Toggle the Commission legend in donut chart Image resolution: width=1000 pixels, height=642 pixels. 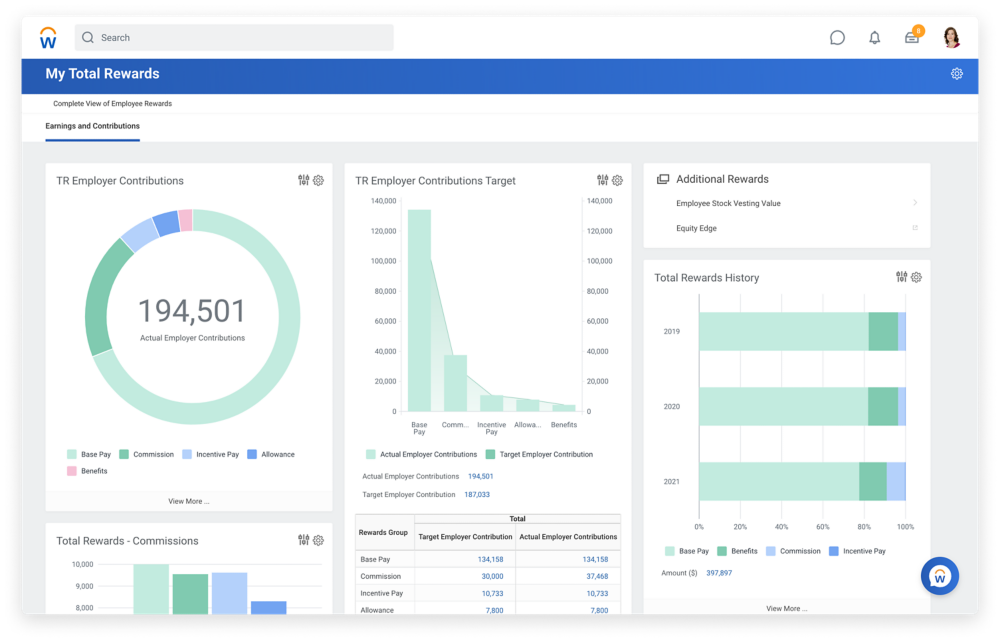click(x=153, y=454)
